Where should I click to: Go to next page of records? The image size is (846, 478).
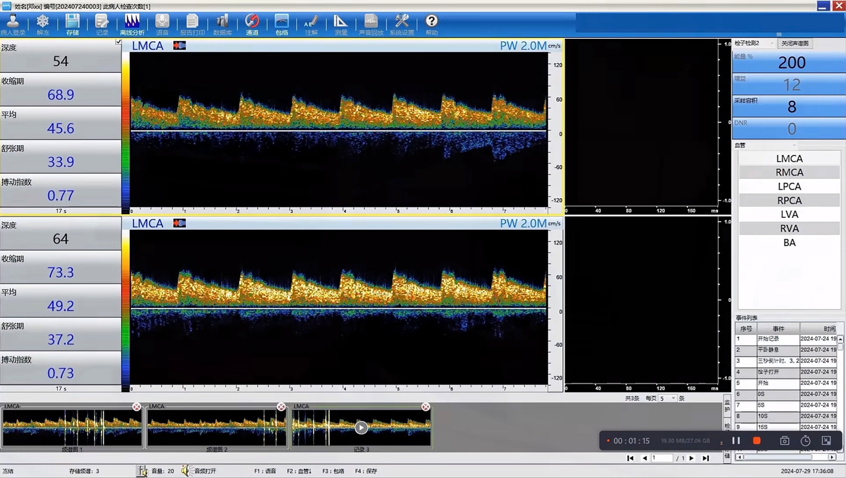(x=692, y=458)
